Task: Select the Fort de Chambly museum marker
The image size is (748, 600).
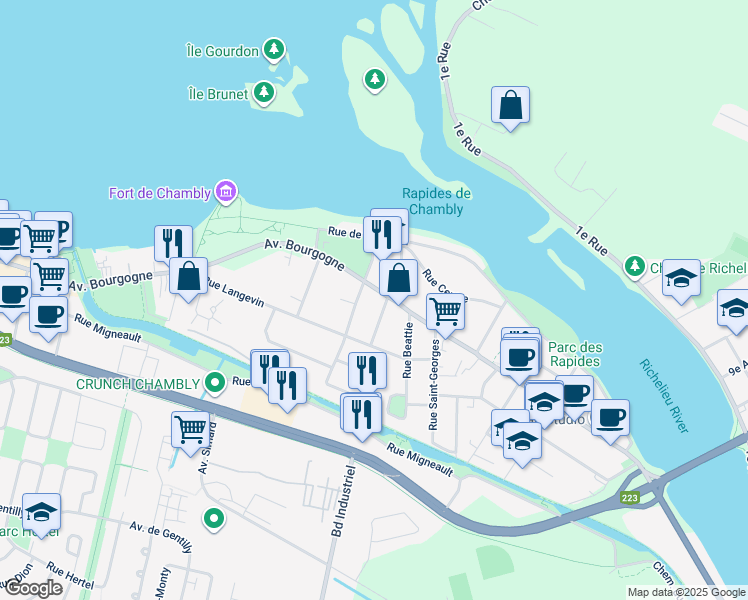Action: coord(226,192)
